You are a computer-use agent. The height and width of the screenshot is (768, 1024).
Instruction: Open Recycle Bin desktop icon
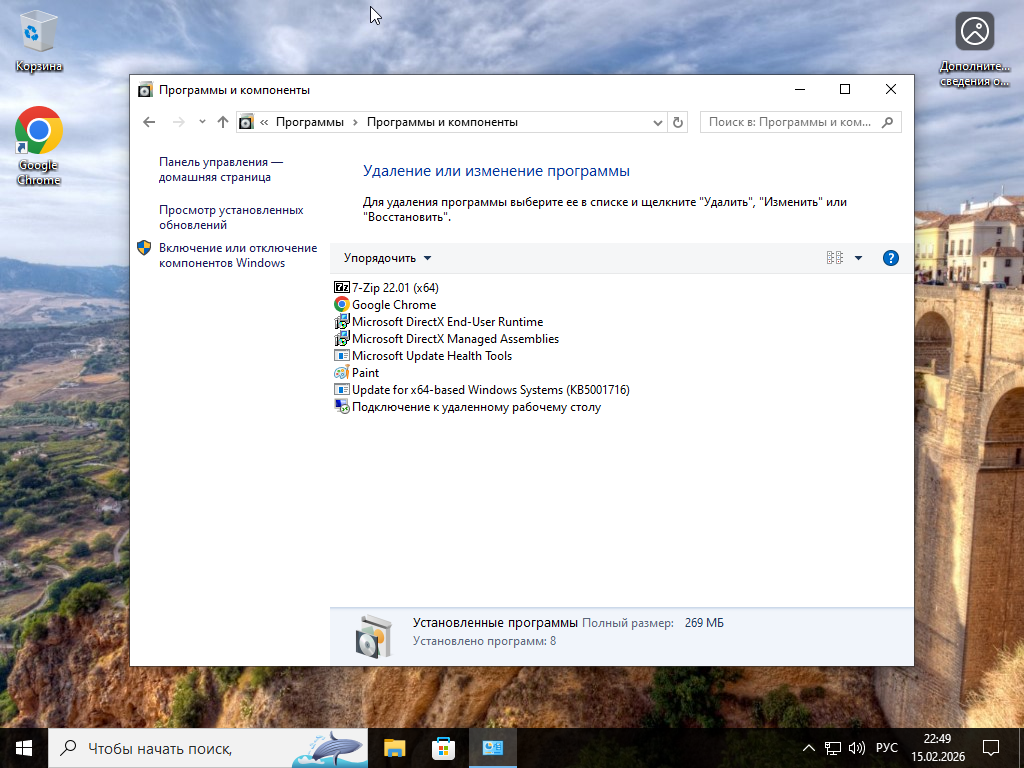(x=39, y=40)
